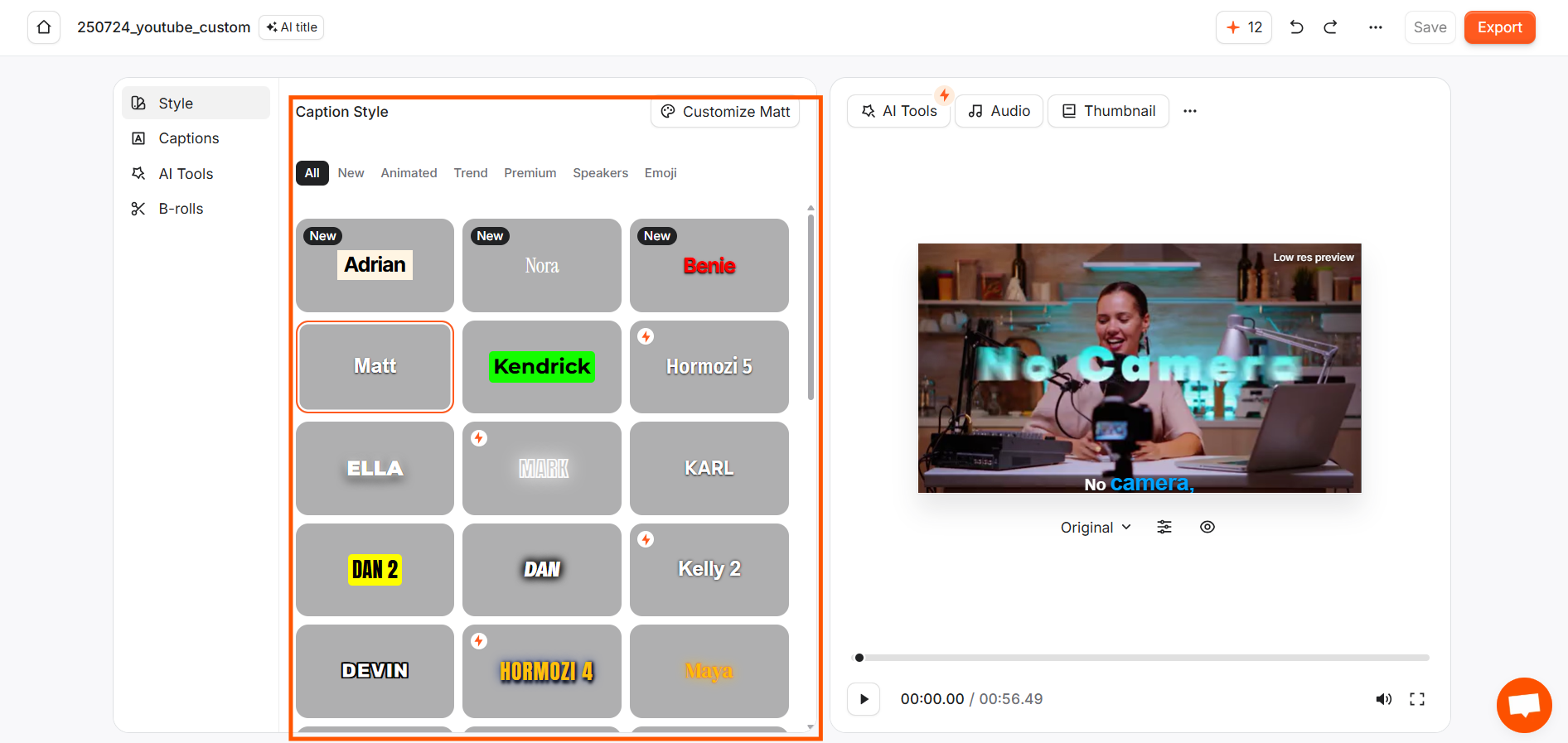Toggle the preview visibility eye icon
The width and height of the screenshot is (1568, 743).
coord(1207,528)
